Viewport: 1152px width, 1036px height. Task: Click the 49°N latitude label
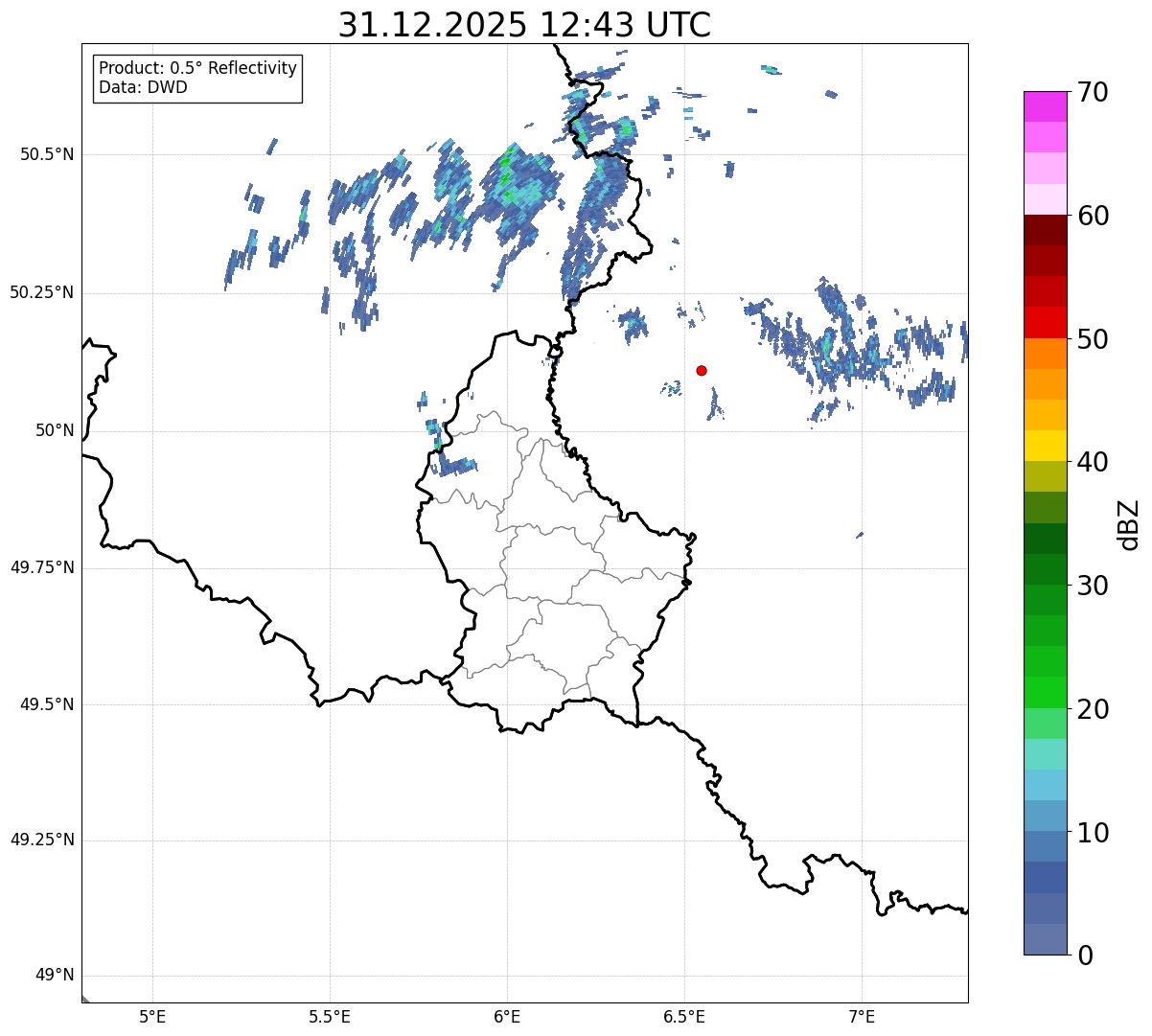[55, 976]
